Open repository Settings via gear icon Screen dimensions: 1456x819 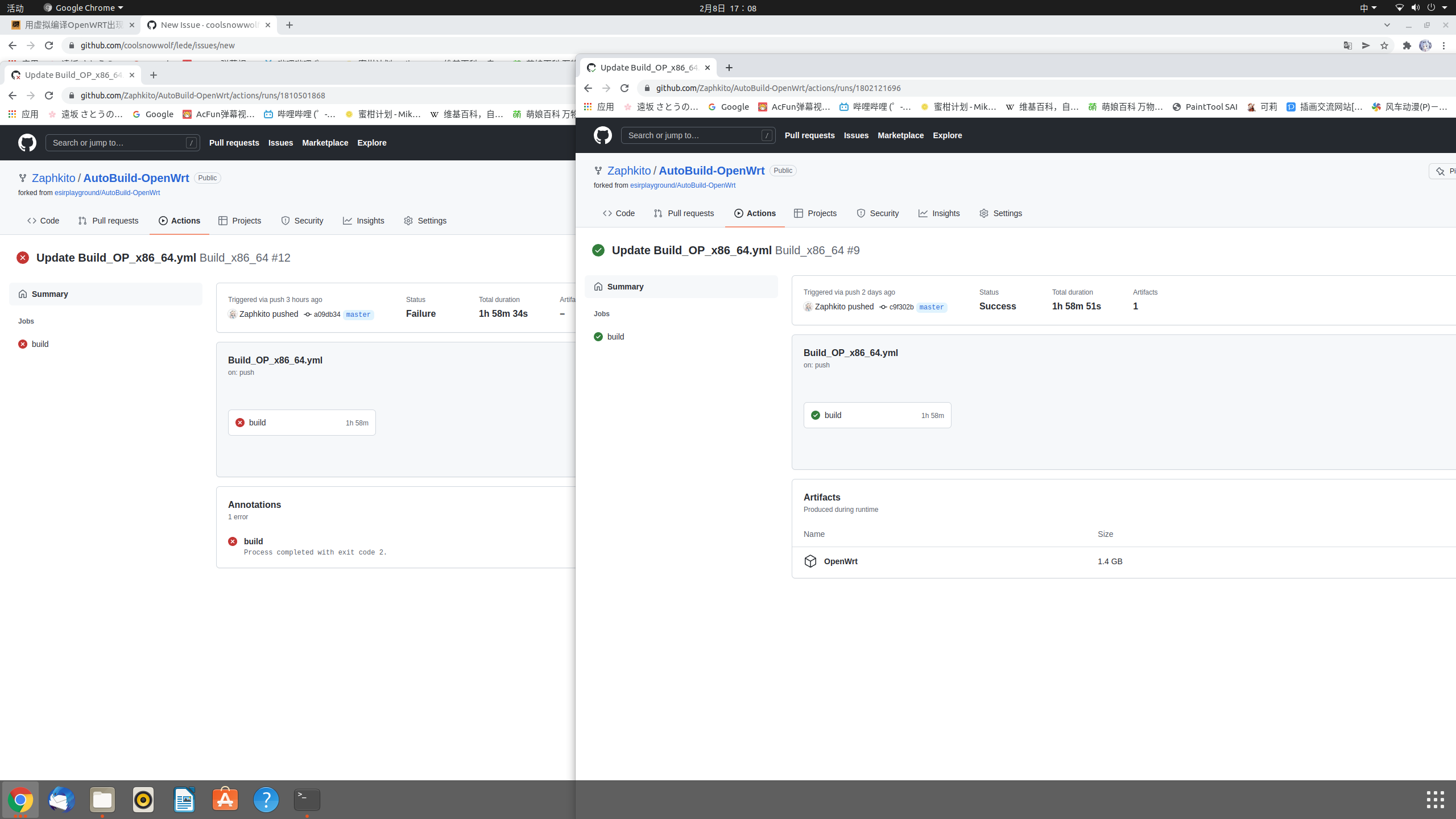(1000, 213)
